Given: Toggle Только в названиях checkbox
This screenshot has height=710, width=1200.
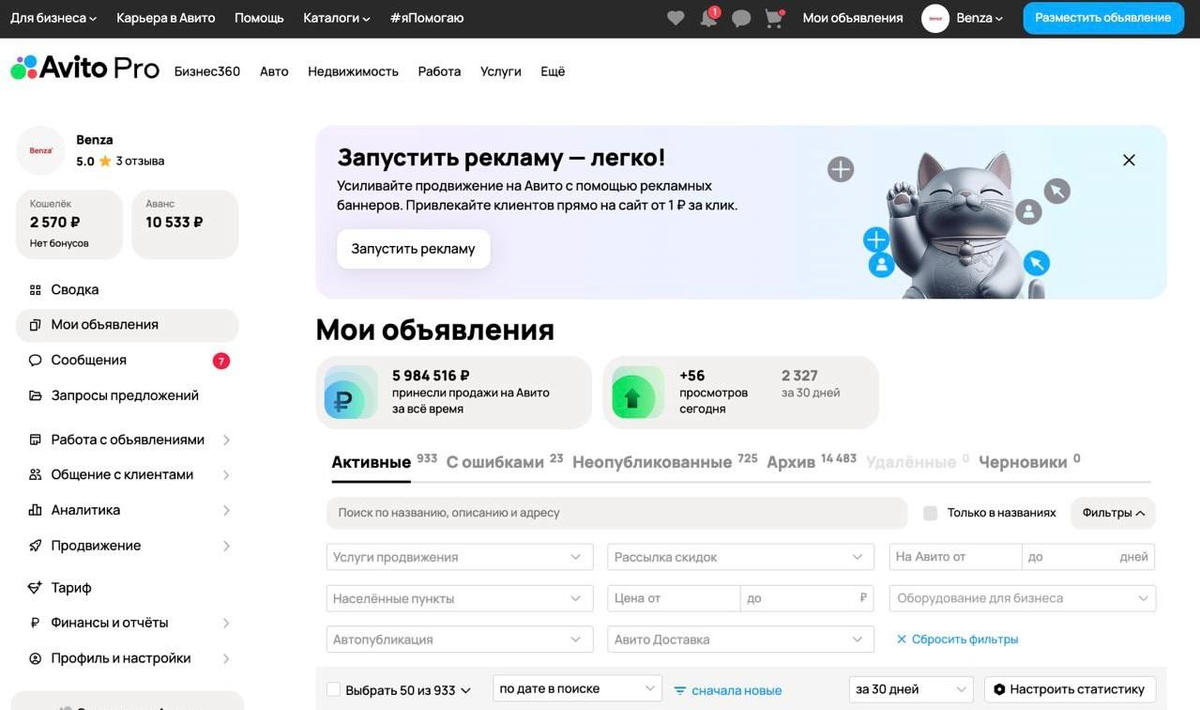Looking at the screenshot, I should pos(931,513).
